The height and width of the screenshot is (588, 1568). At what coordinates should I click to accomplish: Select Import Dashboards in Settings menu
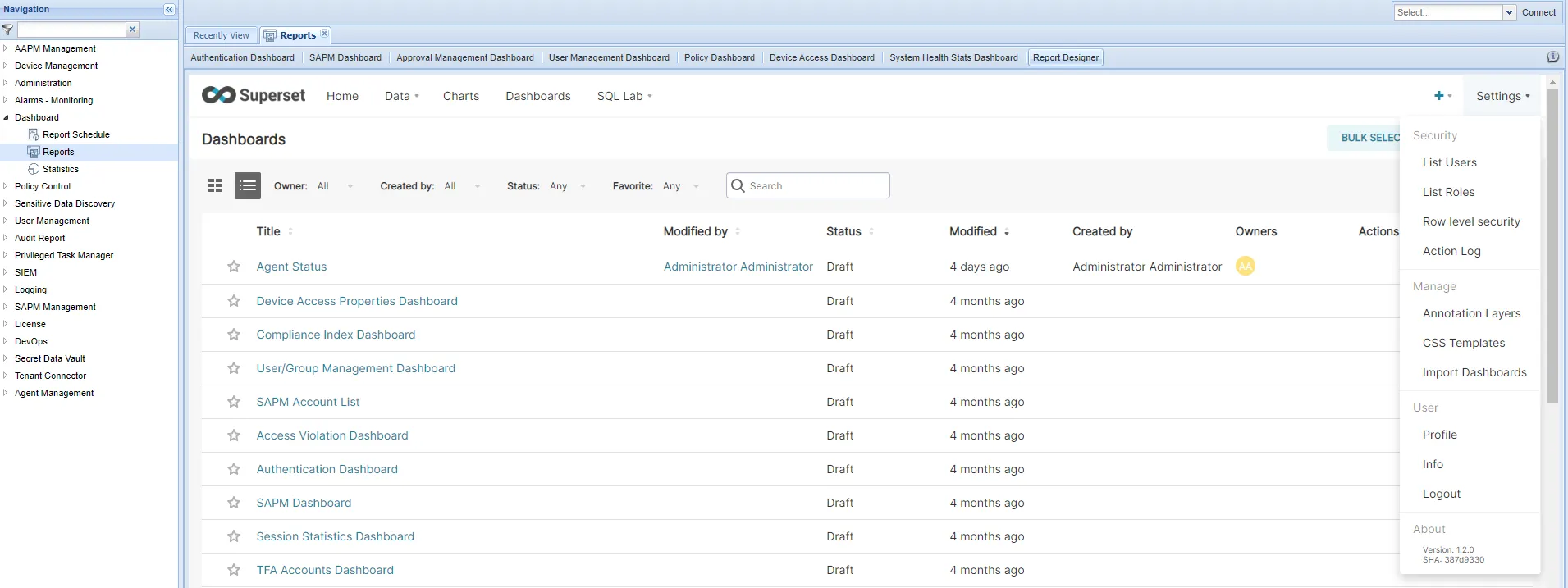click(x=1474, y=372)
